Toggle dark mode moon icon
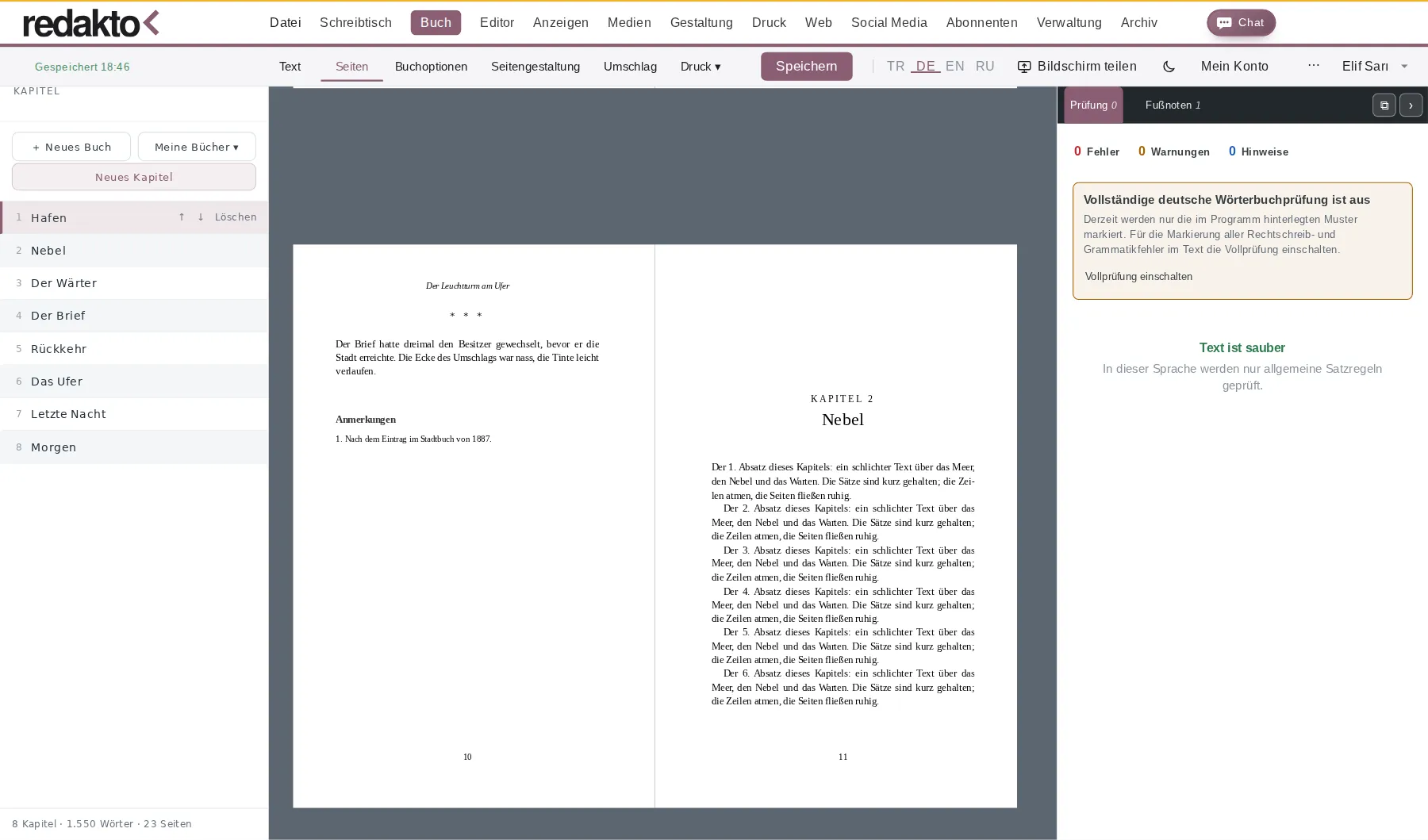This screenshot has width=1428, height=840. click(1169, 67)
